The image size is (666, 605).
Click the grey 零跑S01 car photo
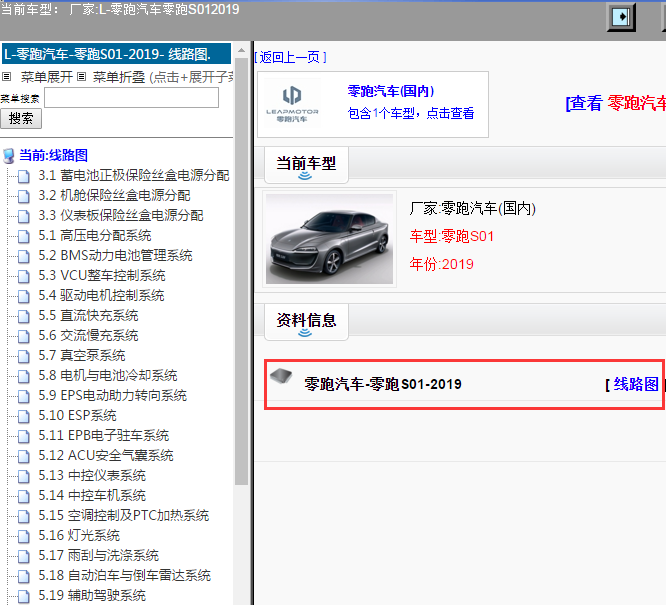coord(329,239)
